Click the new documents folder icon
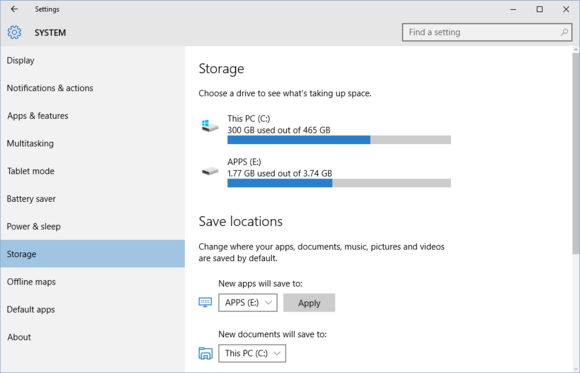Image resolution: width=580 pixels, height=373 pixels. 205,353
